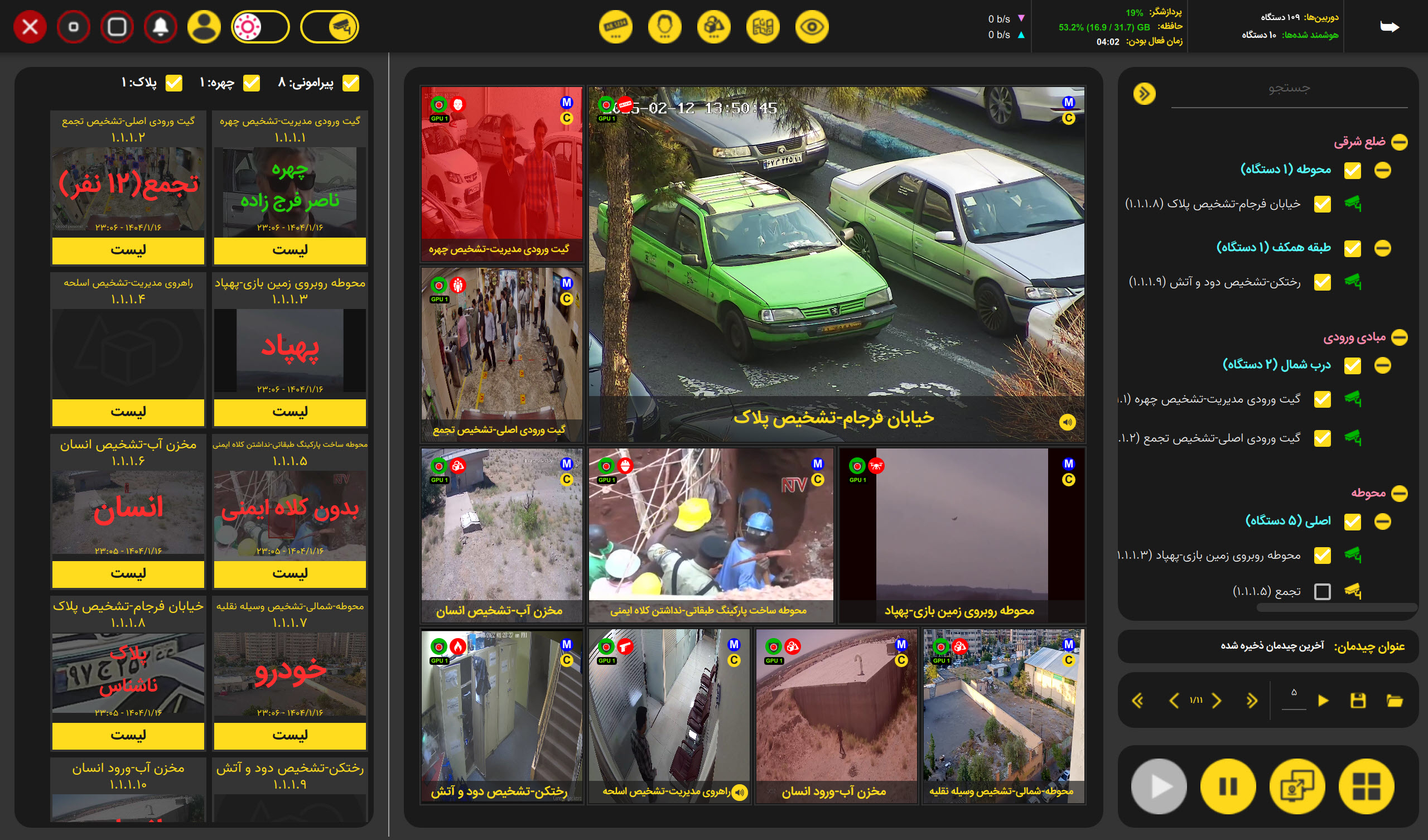Click the eye monitoring icon in top toolbar
Image resolution: width=1428 pixels, height=840 pixels.
(x=812, y=27)
